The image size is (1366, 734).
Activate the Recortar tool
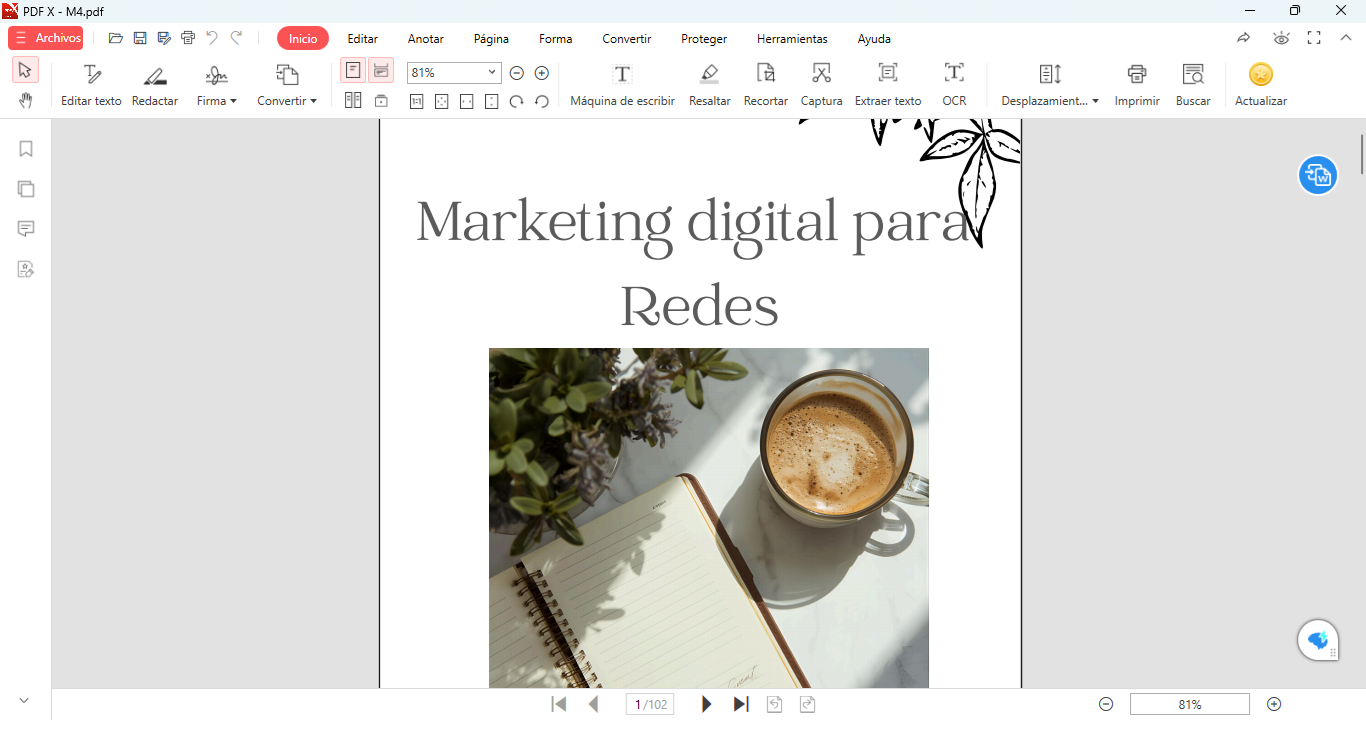click(765, 84)
